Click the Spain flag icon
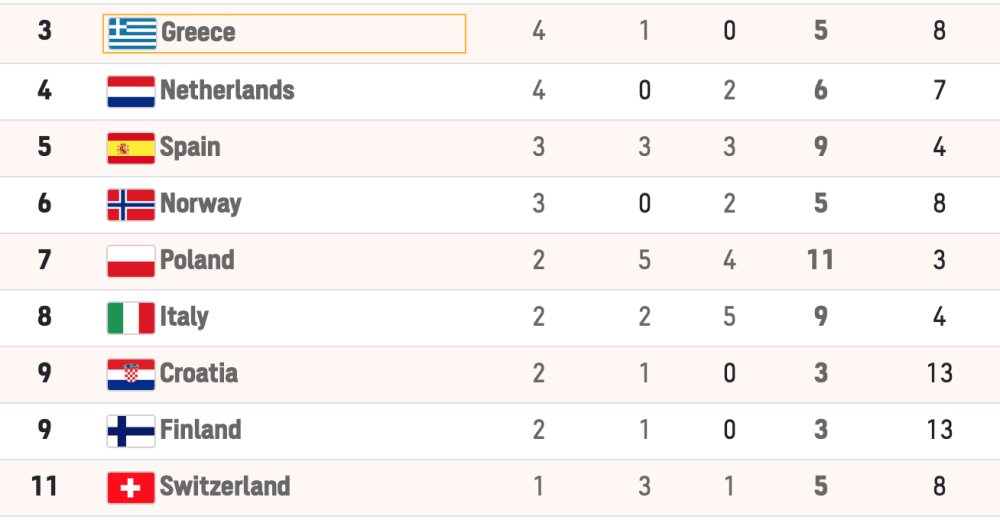The width and height of the screenshot is (1000, 520). [x=131, y=148]
